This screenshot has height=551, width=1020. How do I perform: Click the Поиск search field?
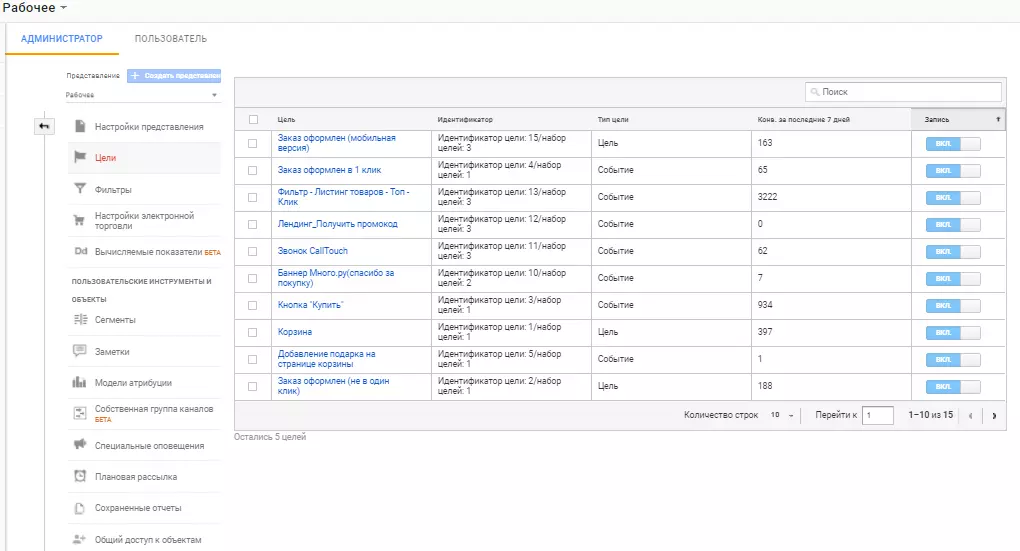904,92
